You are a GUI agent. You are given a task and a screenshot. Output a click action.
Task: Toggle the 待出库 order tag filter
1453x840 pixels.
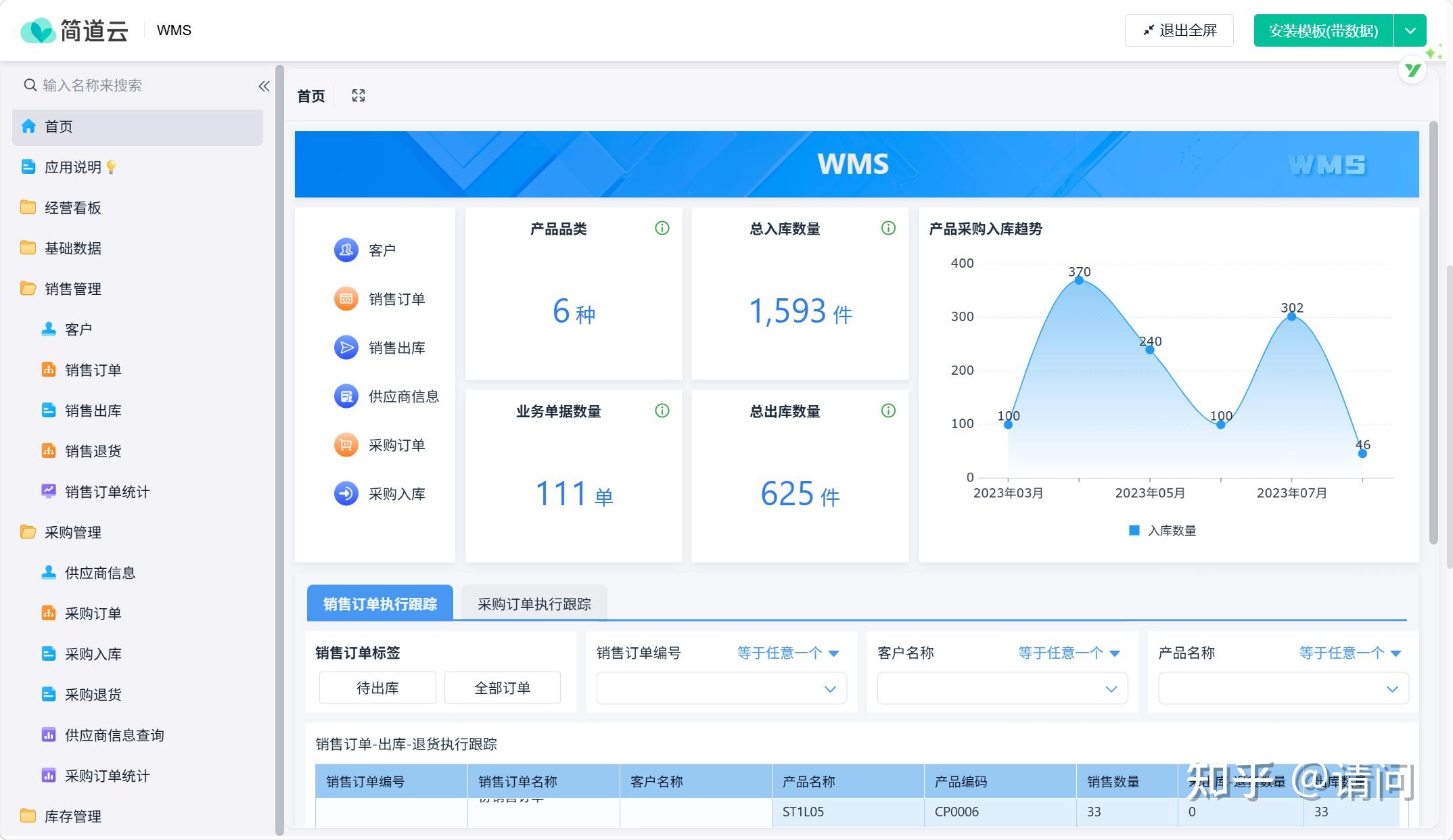point(377,688)
